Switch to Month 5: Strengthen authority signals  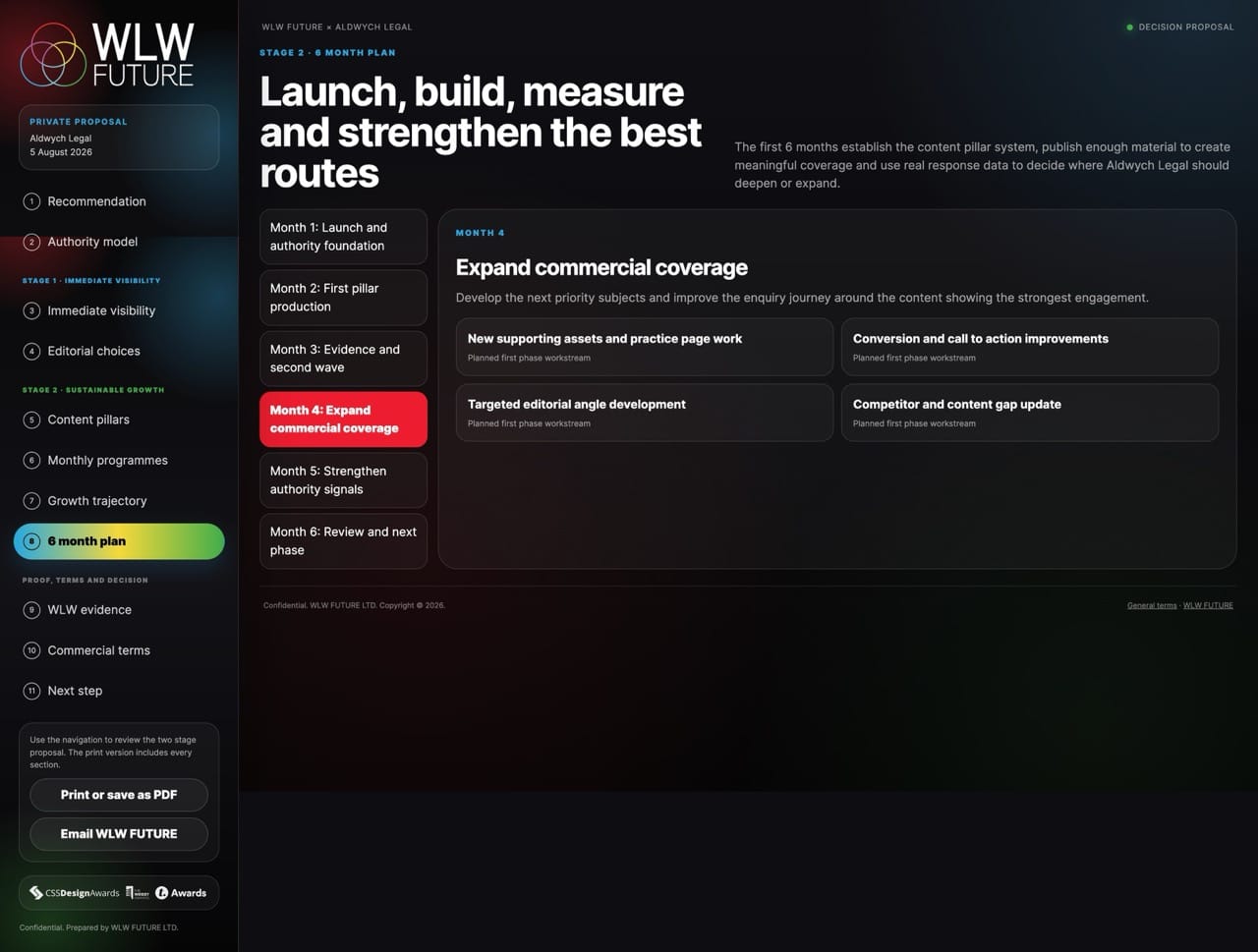click(x=343, y=480)
